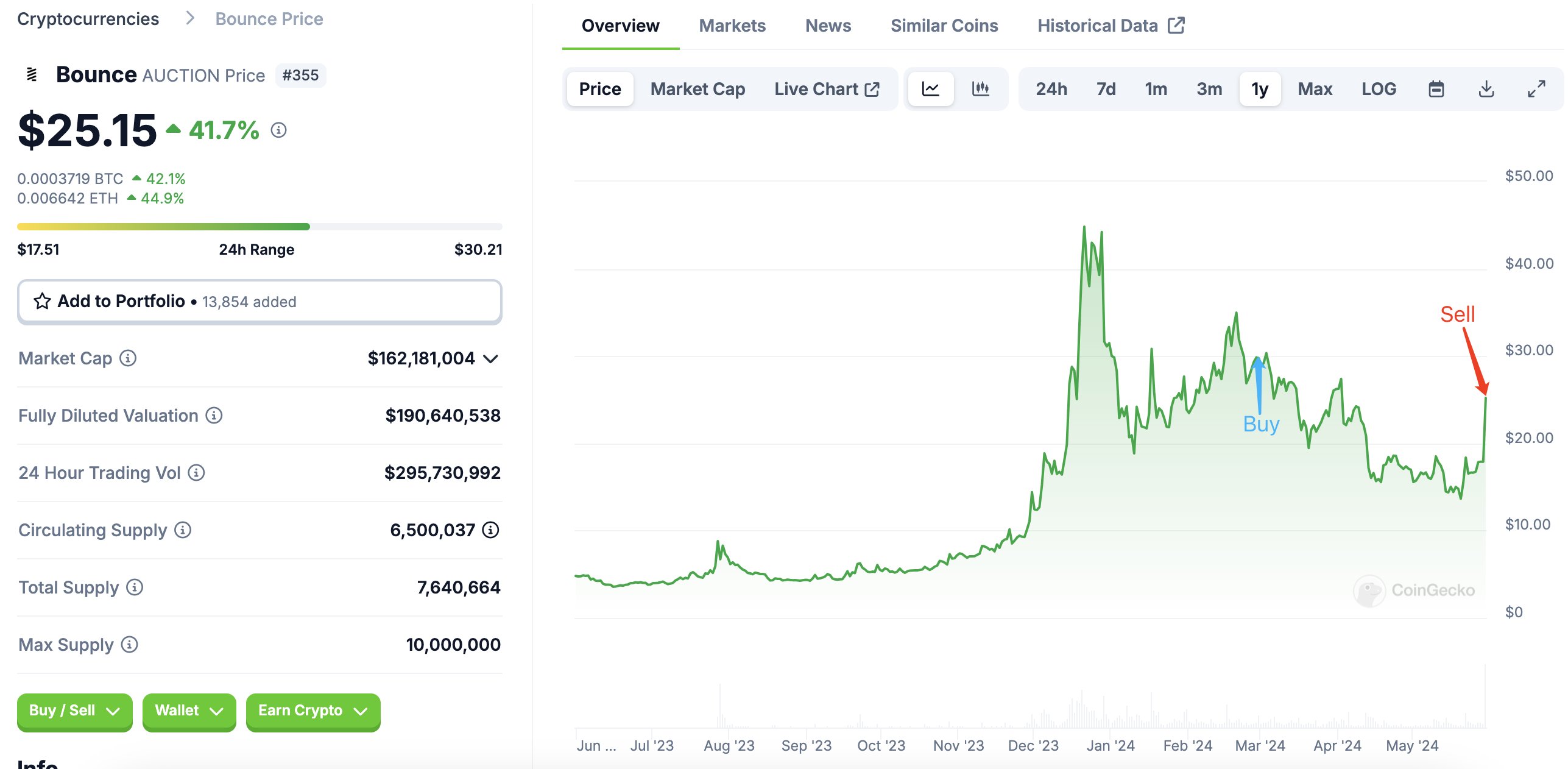Open the Similar Coins tab
The width and height of the screenshot is (1568, 769).
click(944, 26)
